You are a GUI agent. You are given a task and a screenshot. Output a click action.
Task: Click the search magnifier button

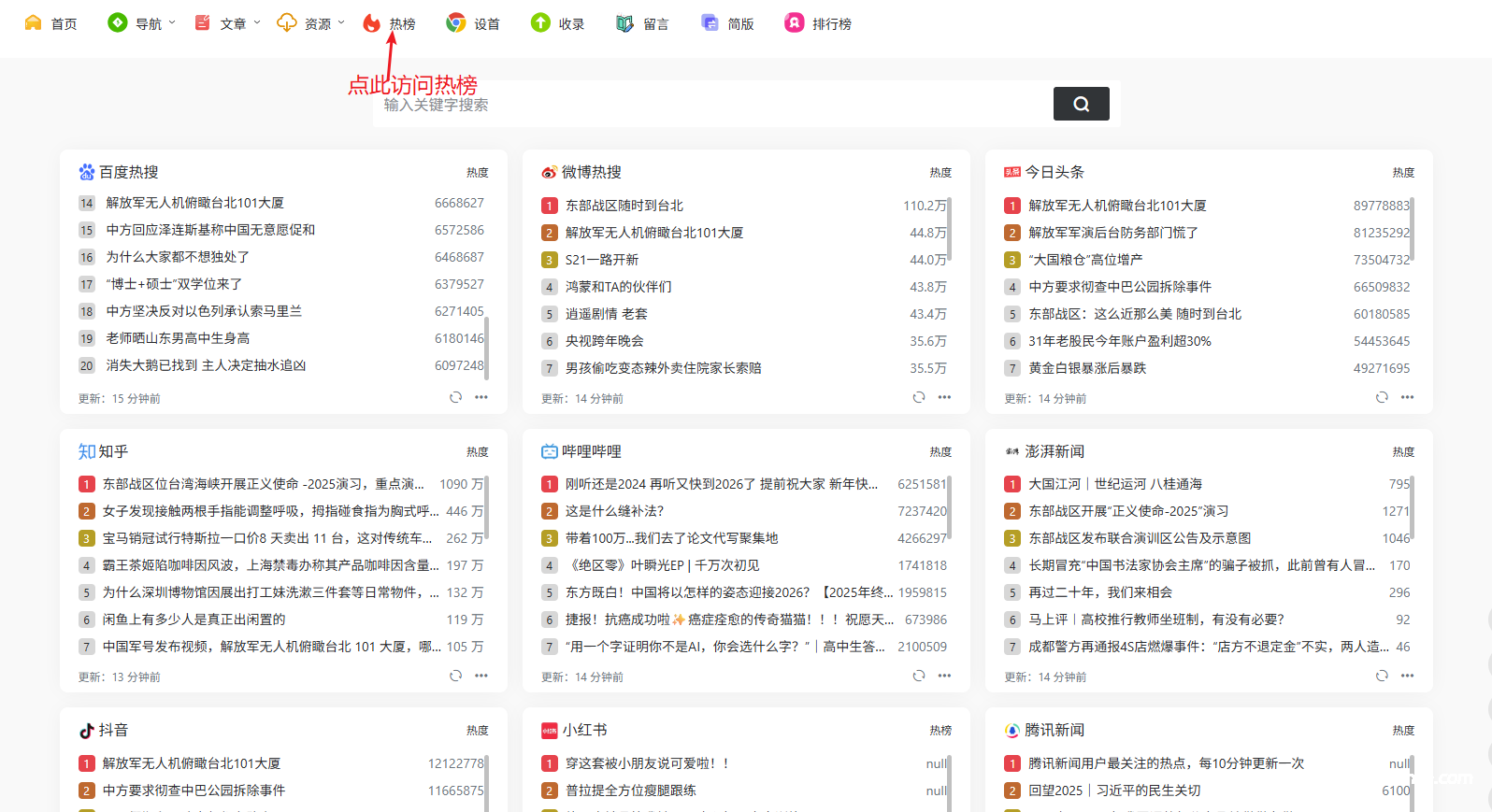(x=1081, y=104)
